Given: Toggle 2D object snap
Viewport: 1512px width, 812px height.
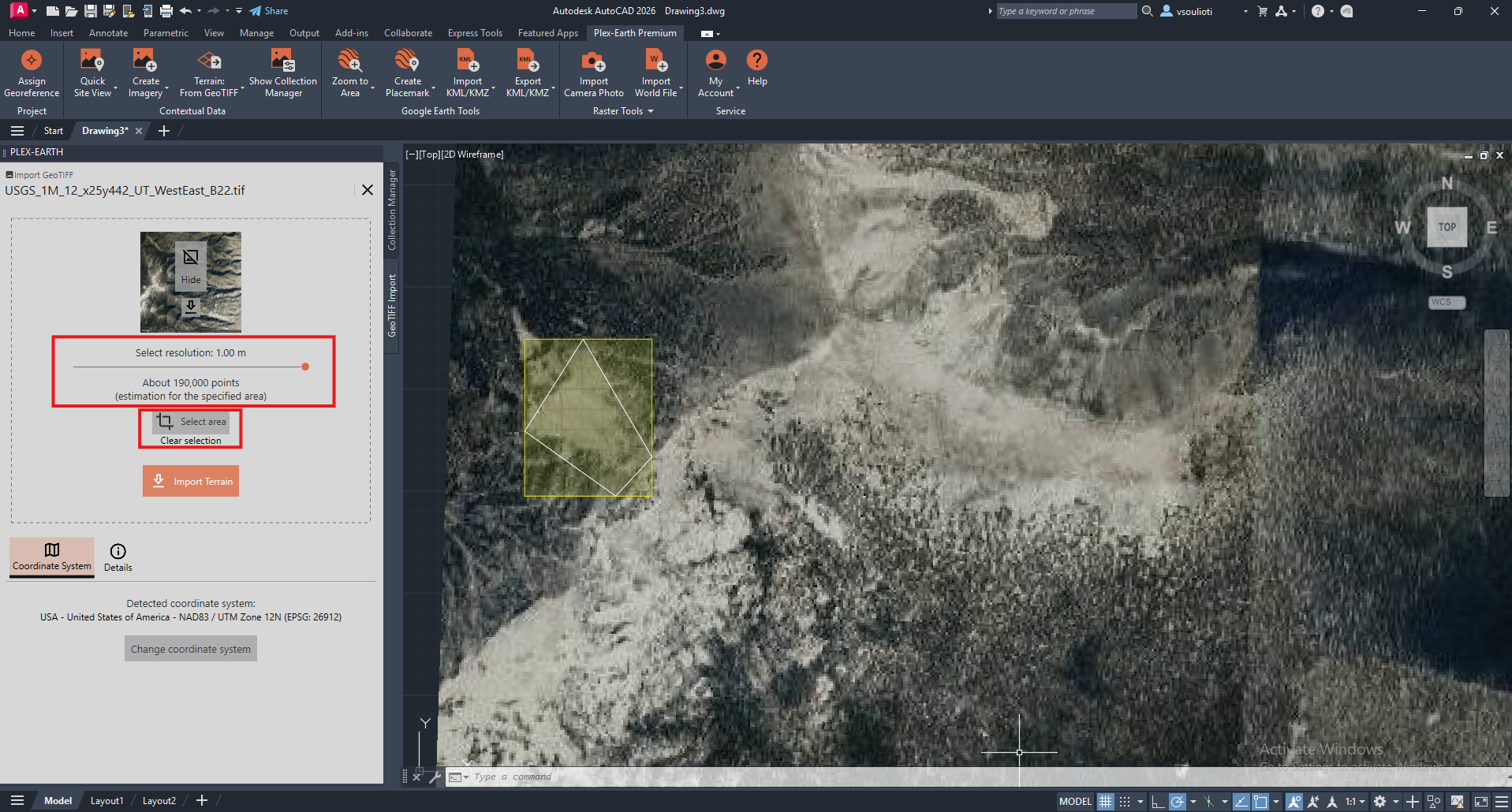Looking at the screenshot, I should click(x=1260, y=801).
